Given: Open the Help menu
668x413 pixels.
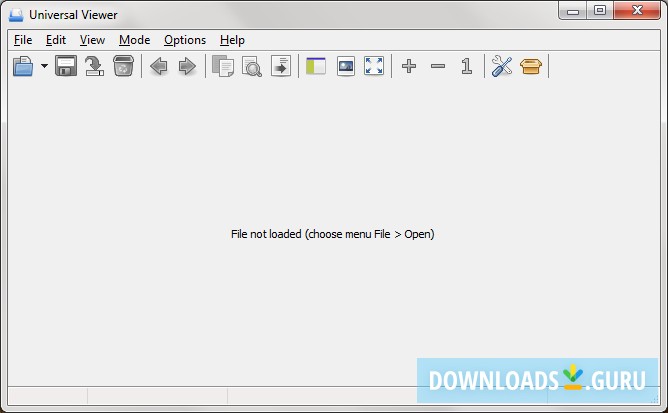Looking at the screenshot, I should [232, 40].
